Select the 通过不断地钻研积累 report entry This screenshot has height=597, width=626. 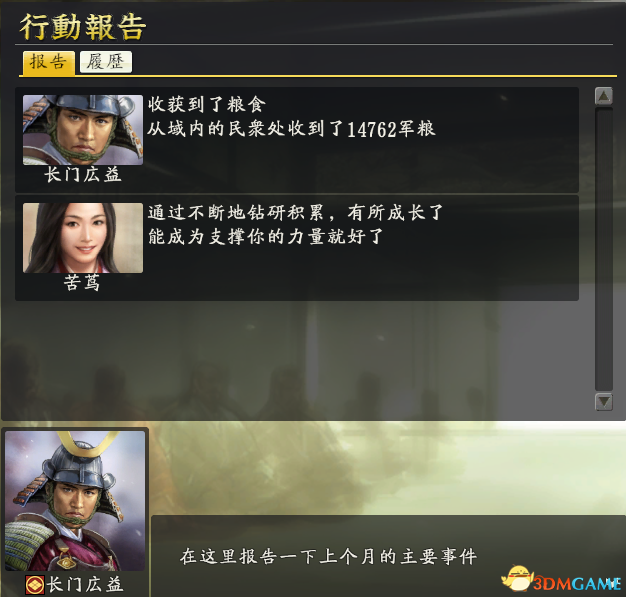click(297, 248)
